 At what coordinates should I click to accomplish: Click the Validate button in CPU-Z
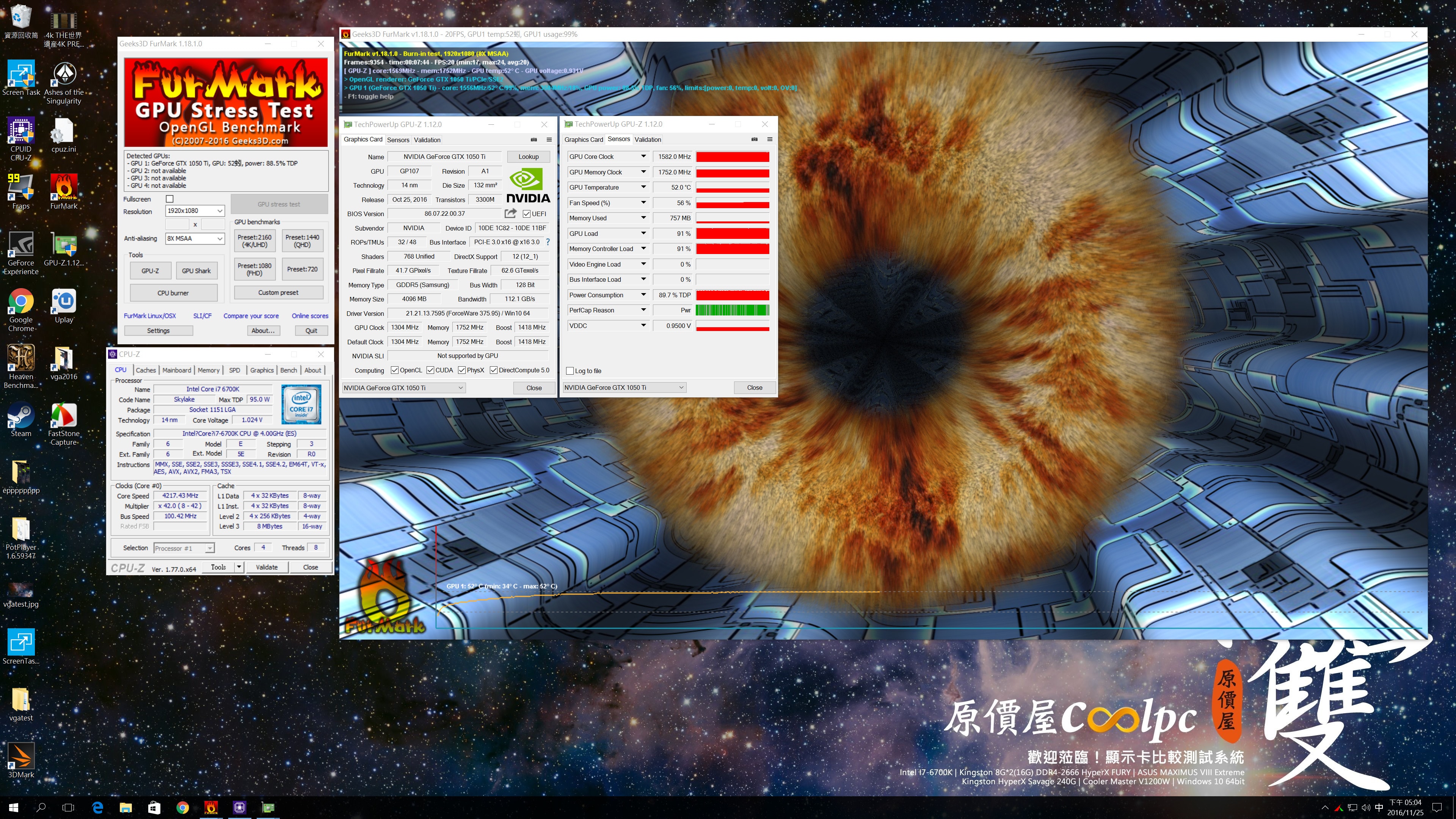[x=267, y=567]
